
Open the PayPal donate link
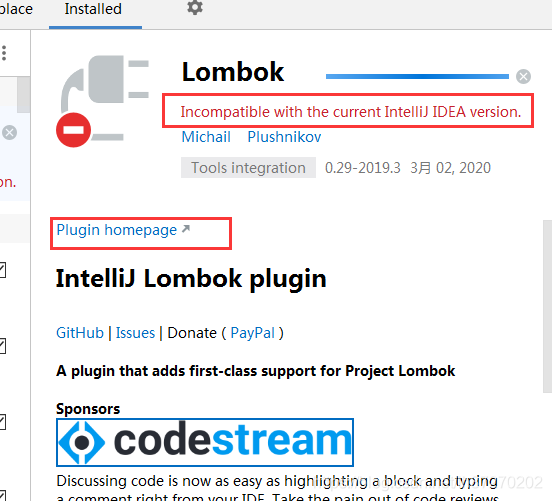tap(252, 333)
